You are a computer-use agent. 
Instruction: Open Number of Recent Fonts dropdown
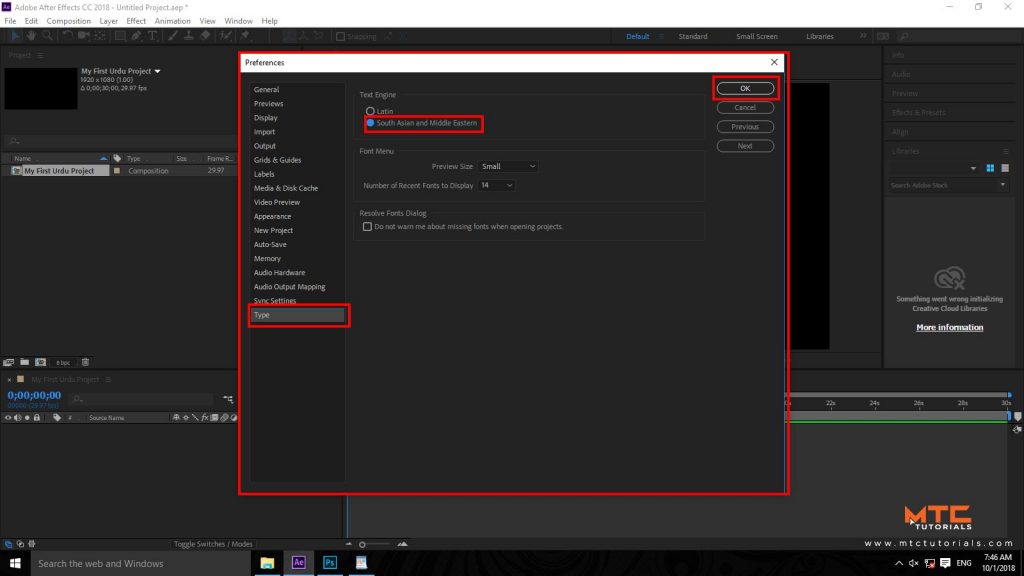coord(496,185)
